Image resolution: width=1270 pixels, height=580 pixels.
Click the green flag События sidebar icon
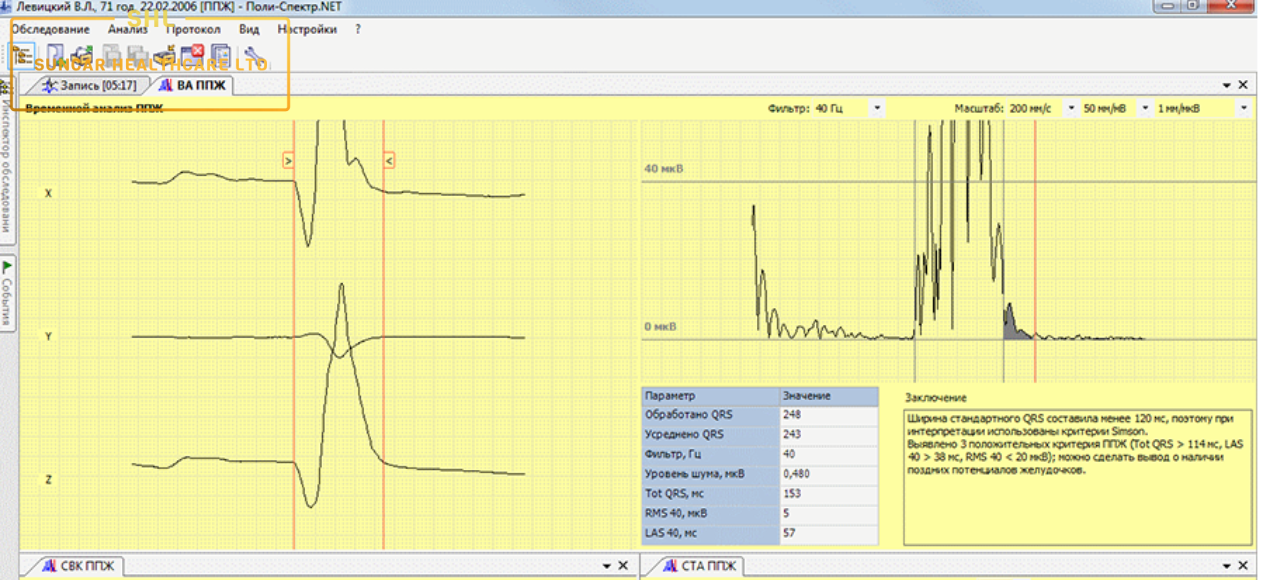(6, 267)
